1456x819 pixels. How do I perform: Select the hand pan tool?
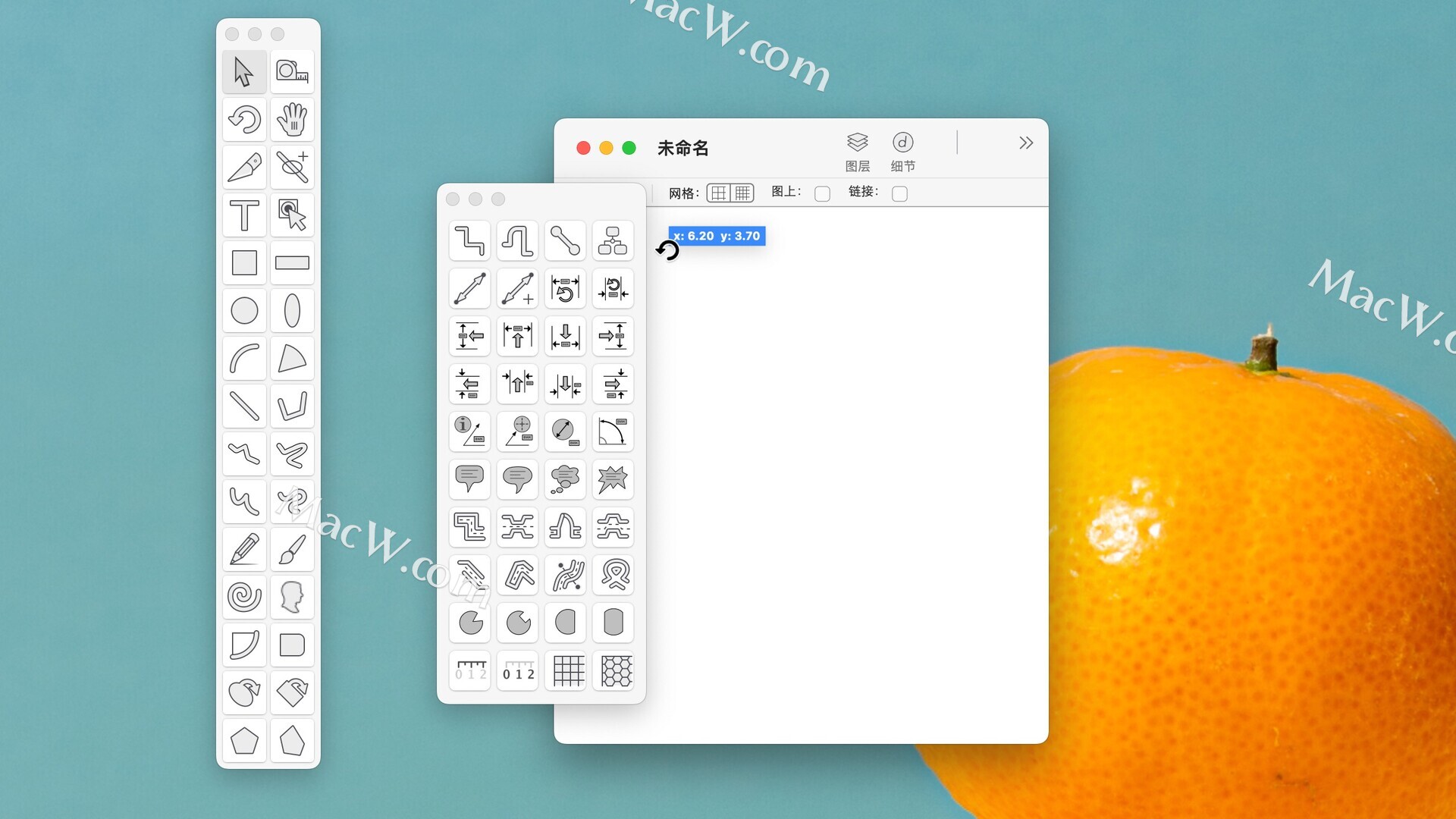(x=292, y=120)
